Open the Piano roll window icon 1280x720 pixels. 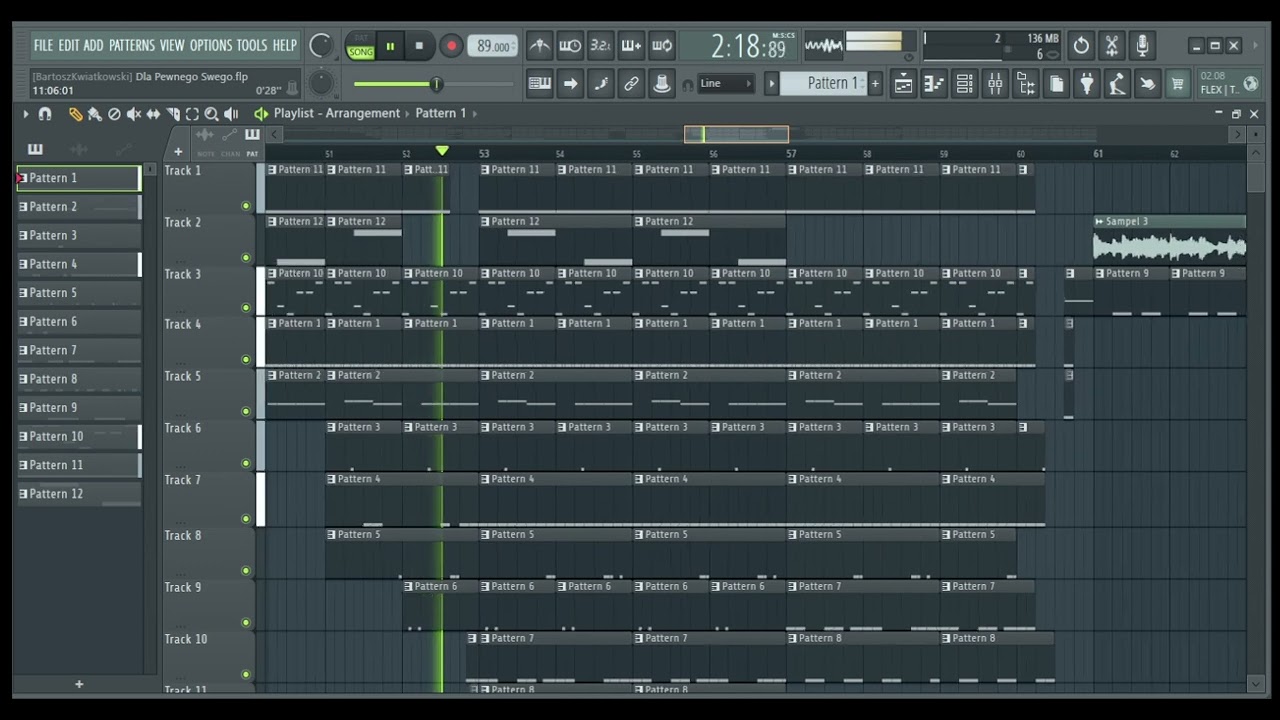[x=933, y=84]
